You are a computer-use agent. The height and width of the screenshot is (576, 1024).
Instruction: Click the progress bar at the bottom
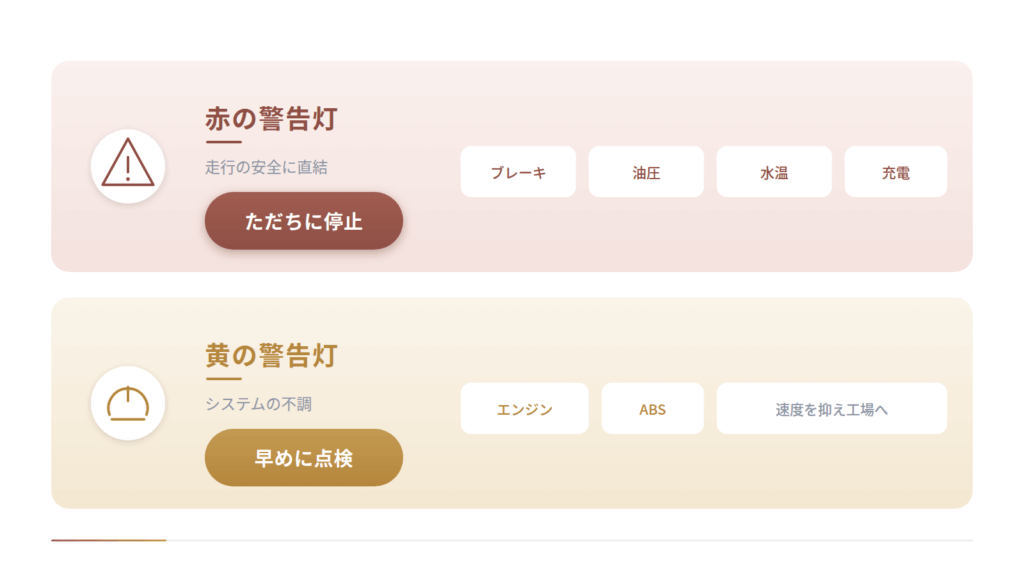coord(512,540)
